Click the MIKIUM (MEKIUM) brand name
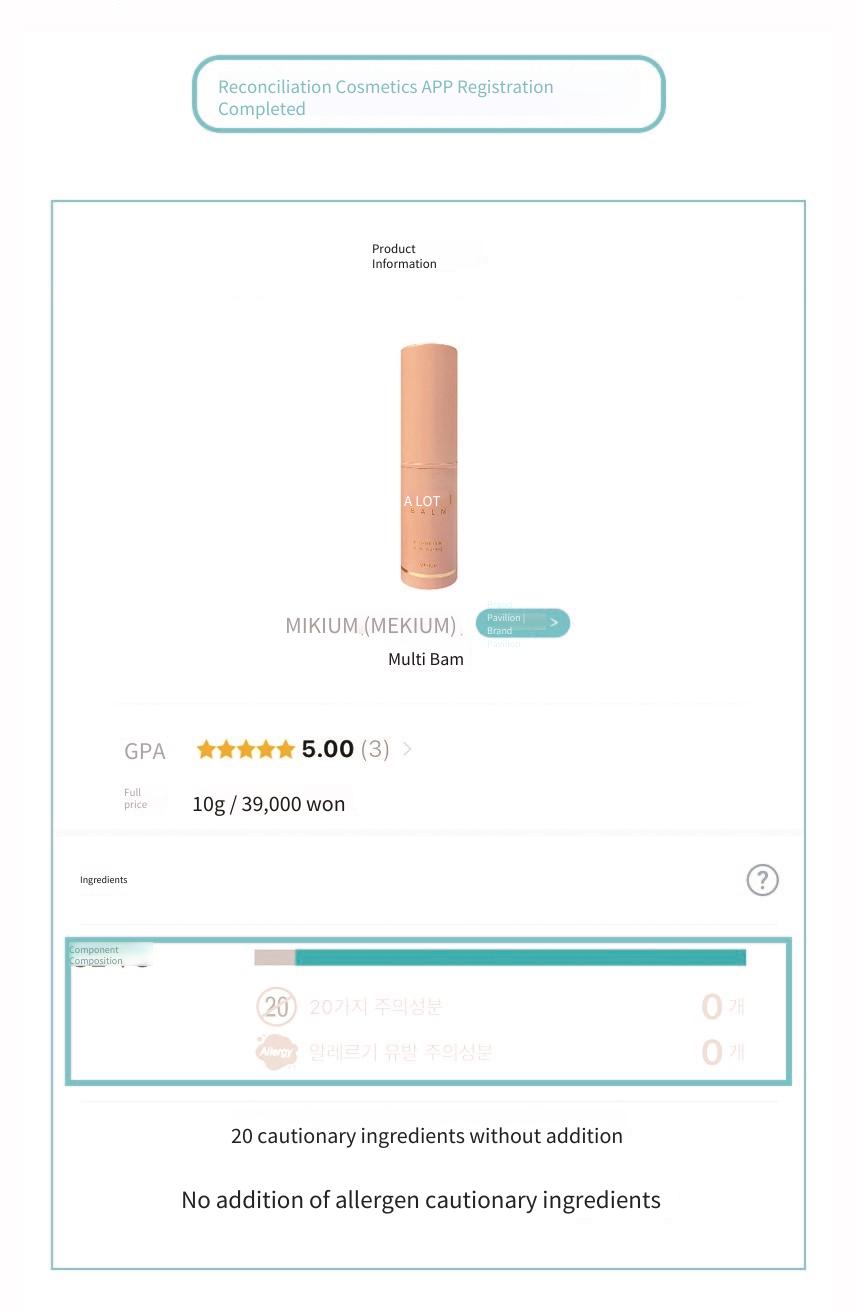This screenshot has width=855, height=1314. [x=371, y=626]
